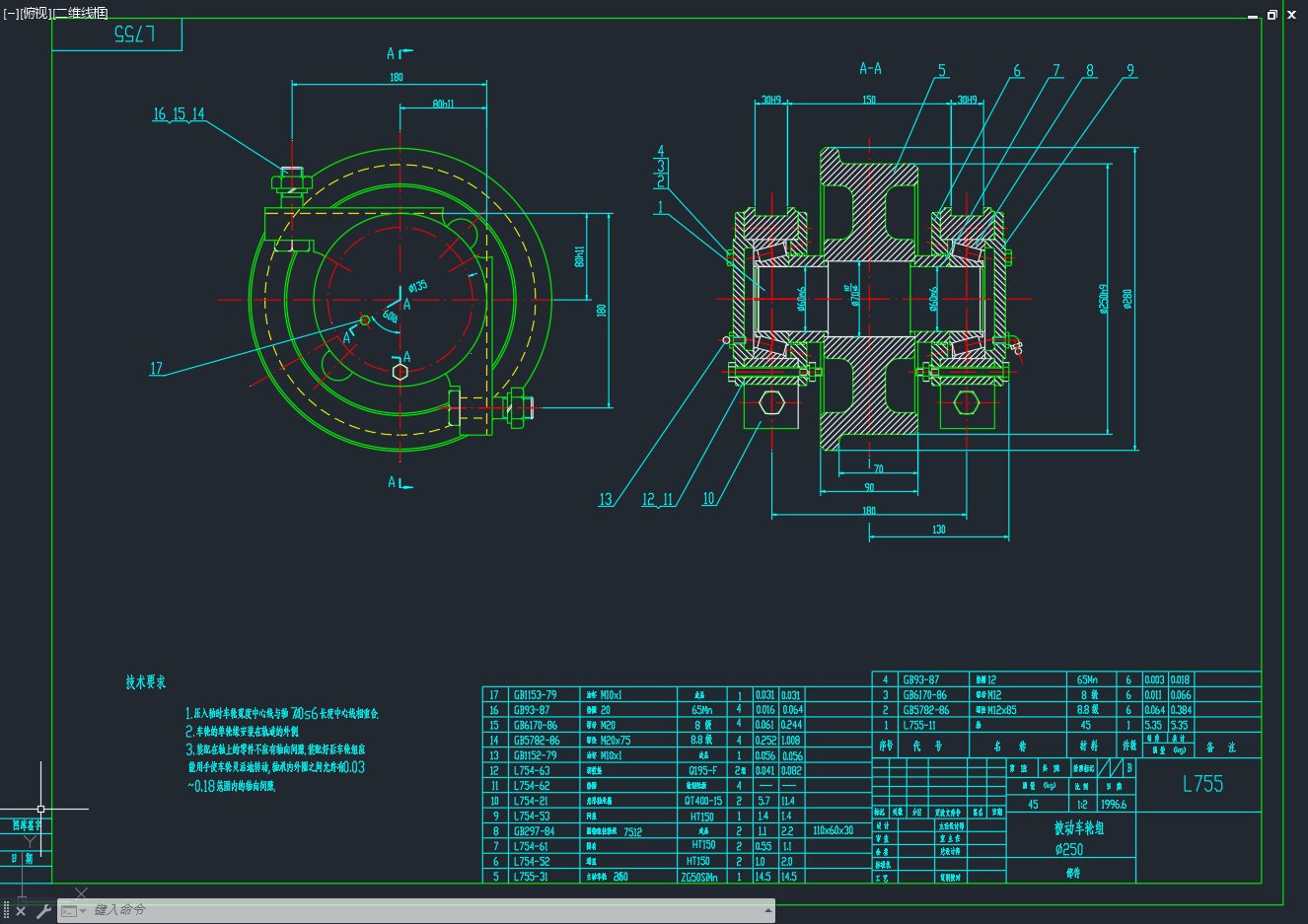
Task: Close the command line window
Action: tap(21, 911)
